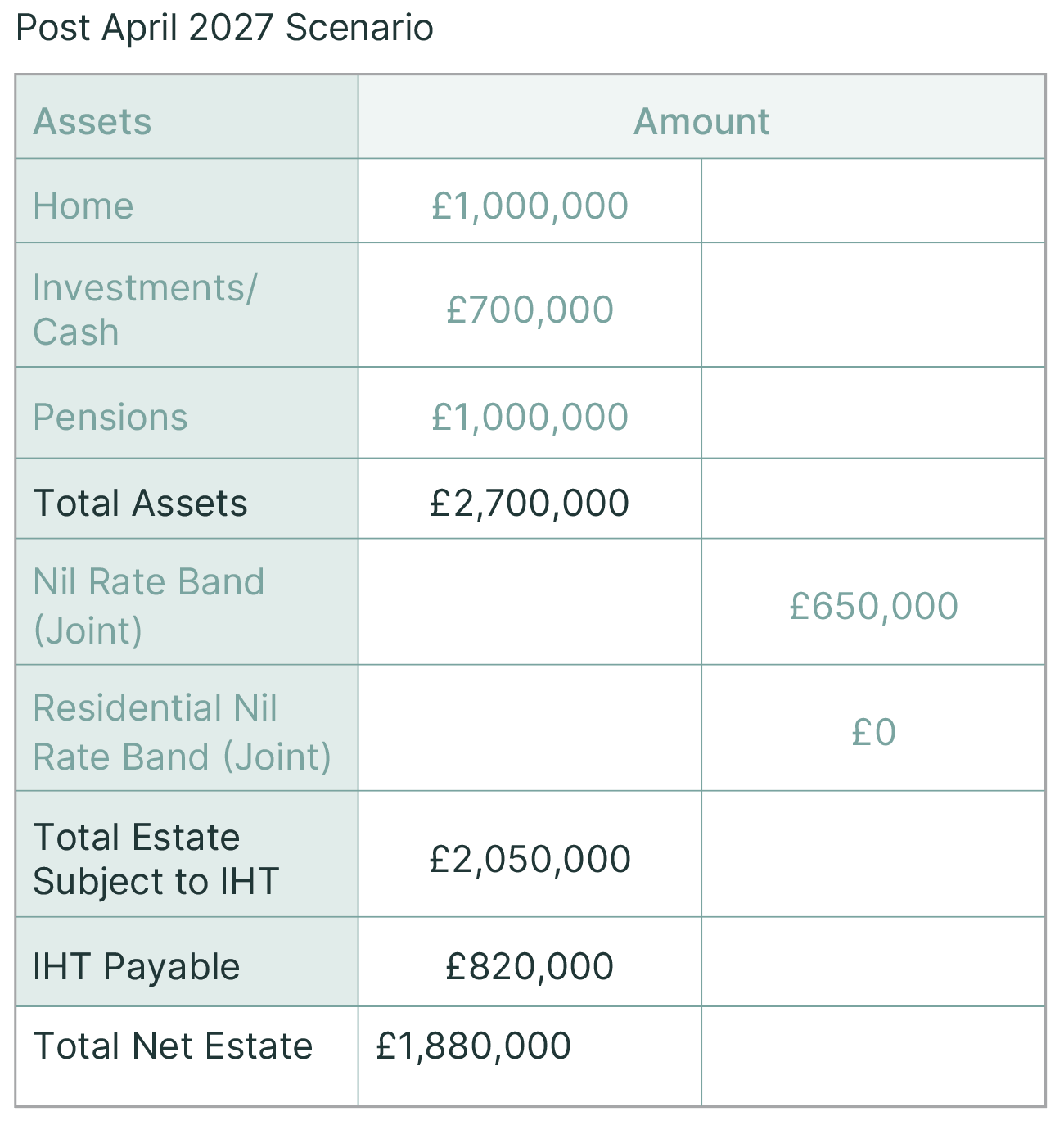
Task: Select the £650,000 nil rate band amount
Action: [873, 606]
